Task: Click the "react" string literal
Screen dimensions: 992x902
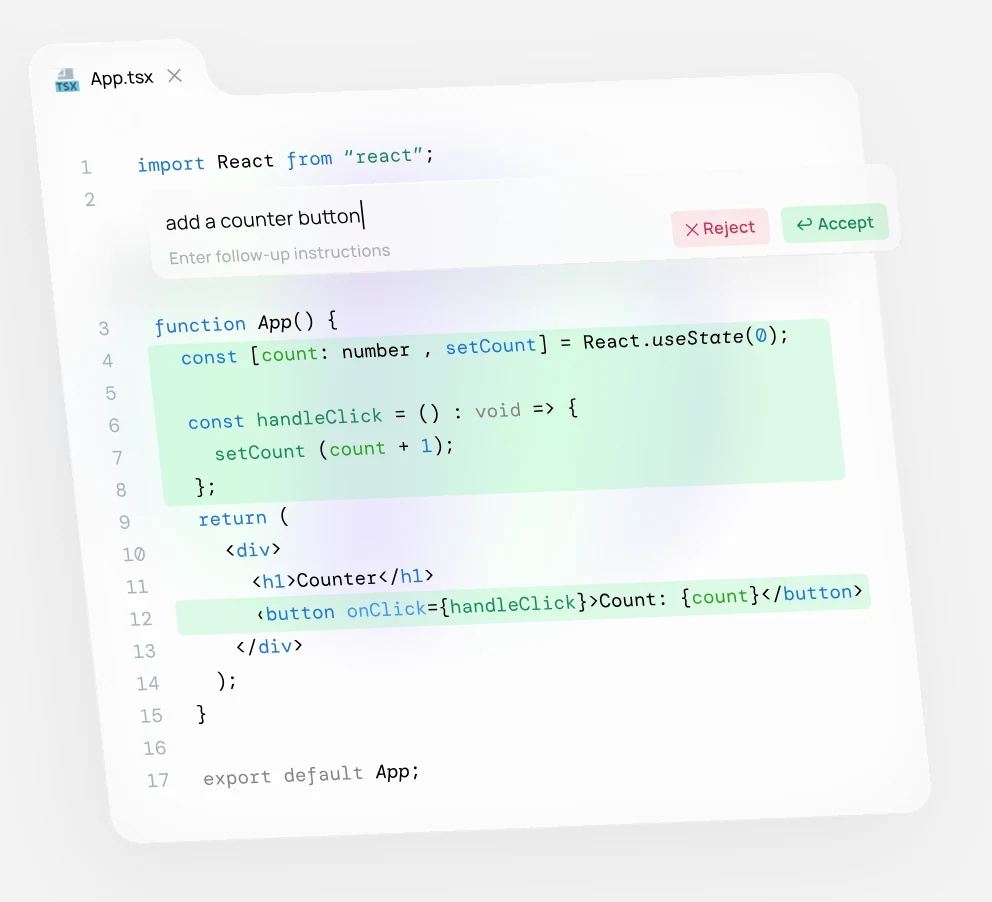Action: pos(383,156)
